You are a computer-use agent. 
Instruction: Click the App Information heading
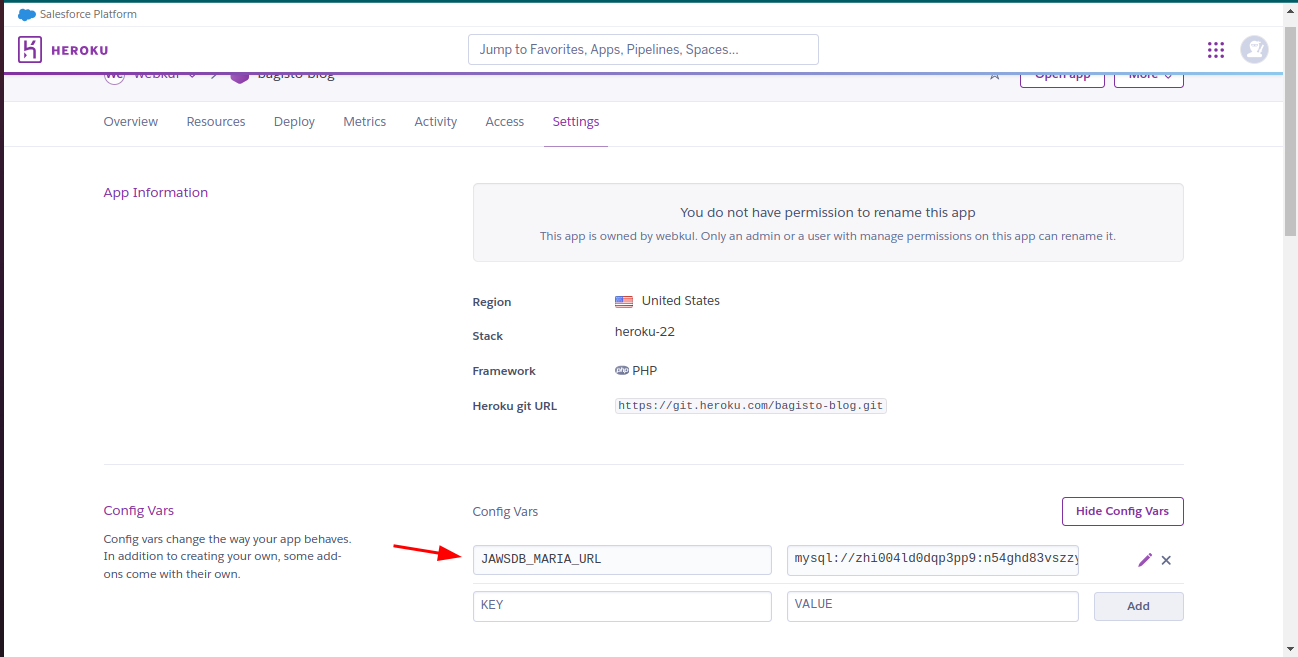156,193
